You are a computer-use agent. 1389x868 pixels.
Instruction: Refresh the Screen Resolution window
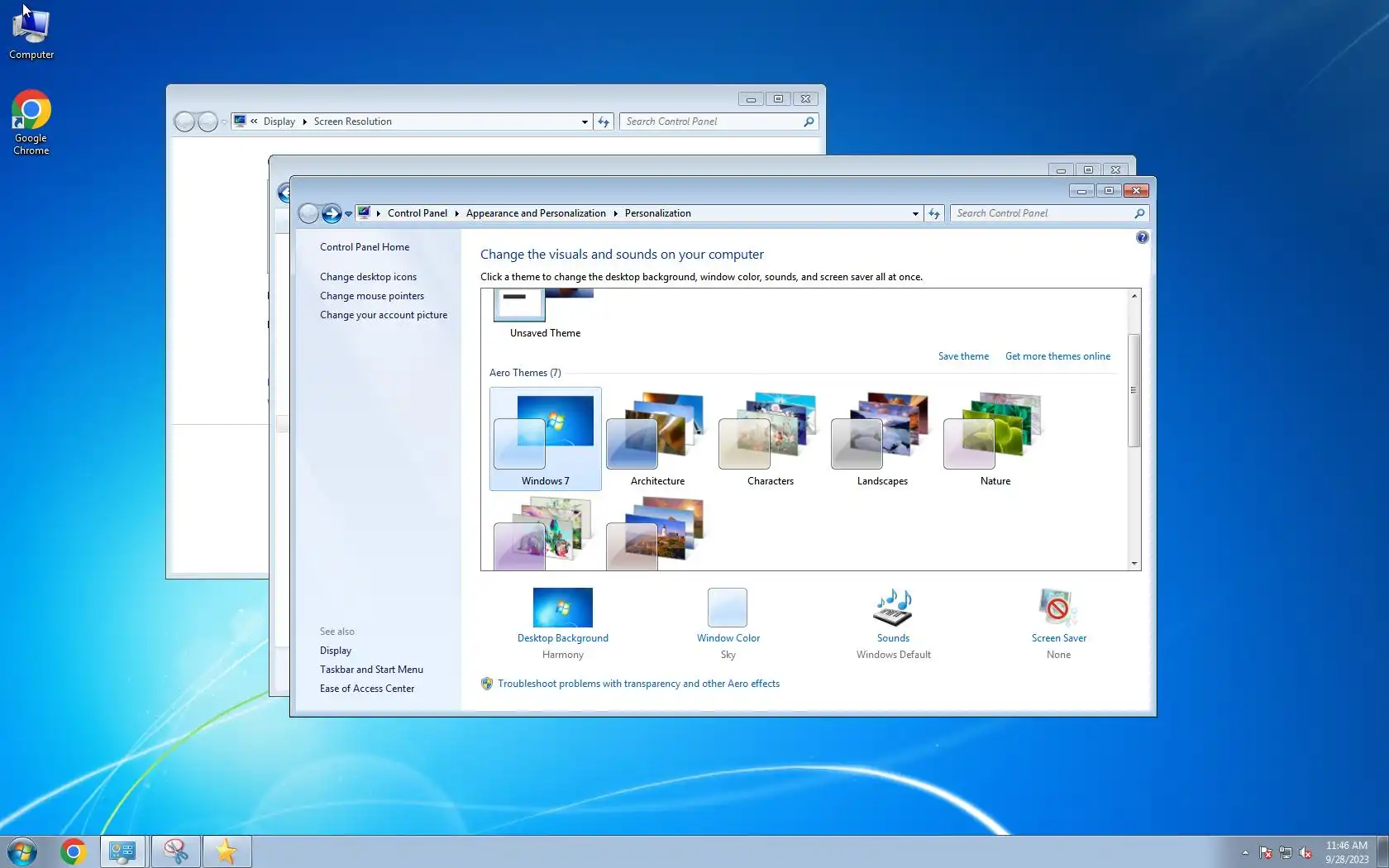click(604, 122)
